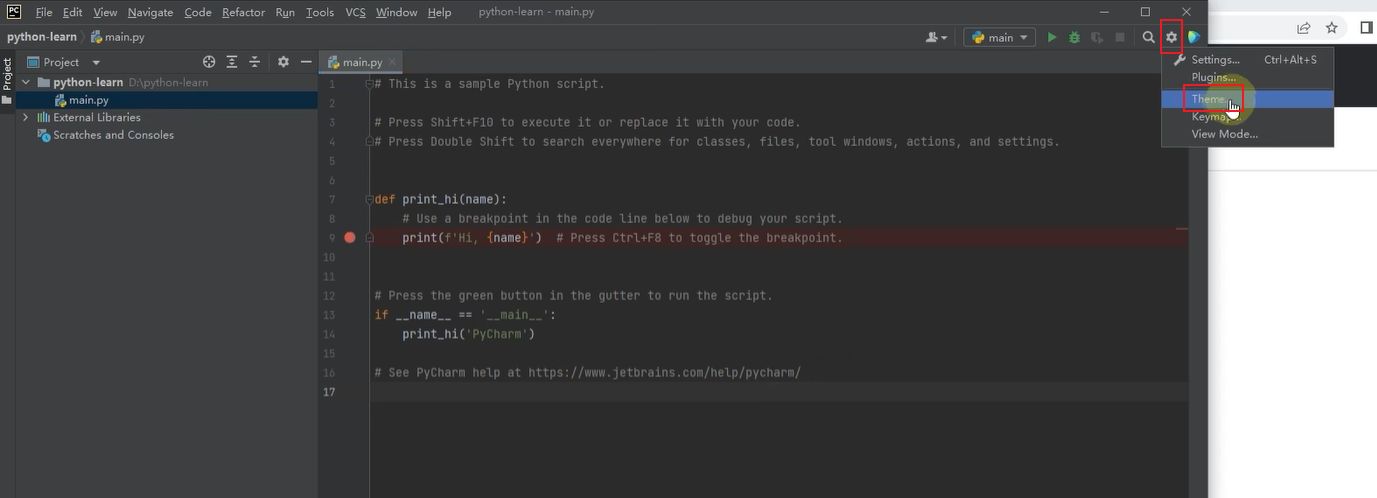Open the Refactor menu
This screenshot has height=498, width=1377.
pyautogui.click(x=243, y=12)
